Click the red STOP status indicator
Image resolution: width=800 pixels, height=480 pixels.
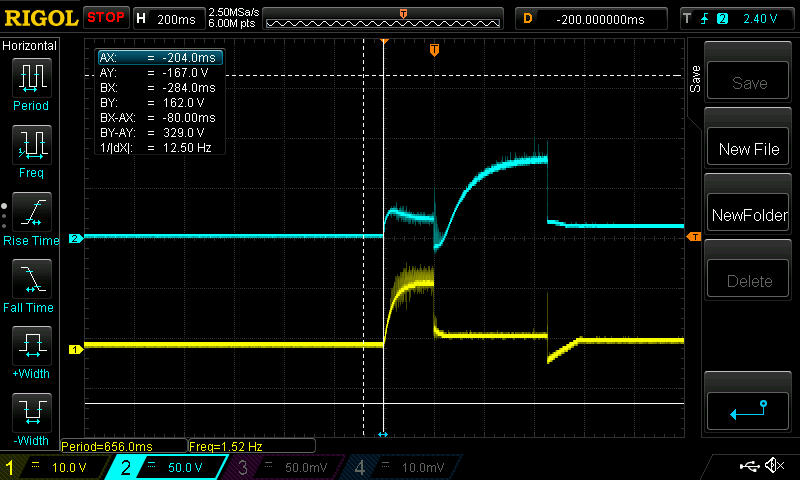(105, 18)
